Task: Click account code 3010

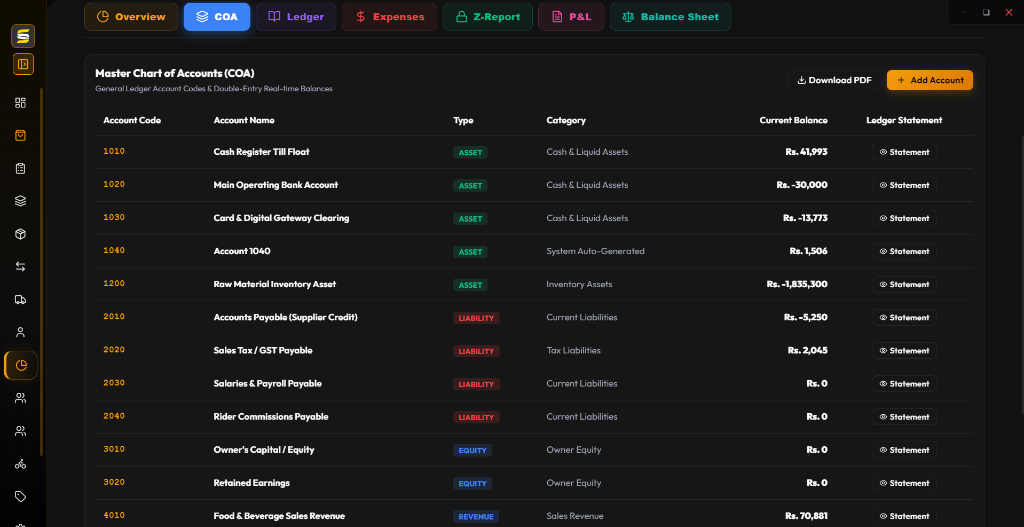Action: tap(114, 449)
